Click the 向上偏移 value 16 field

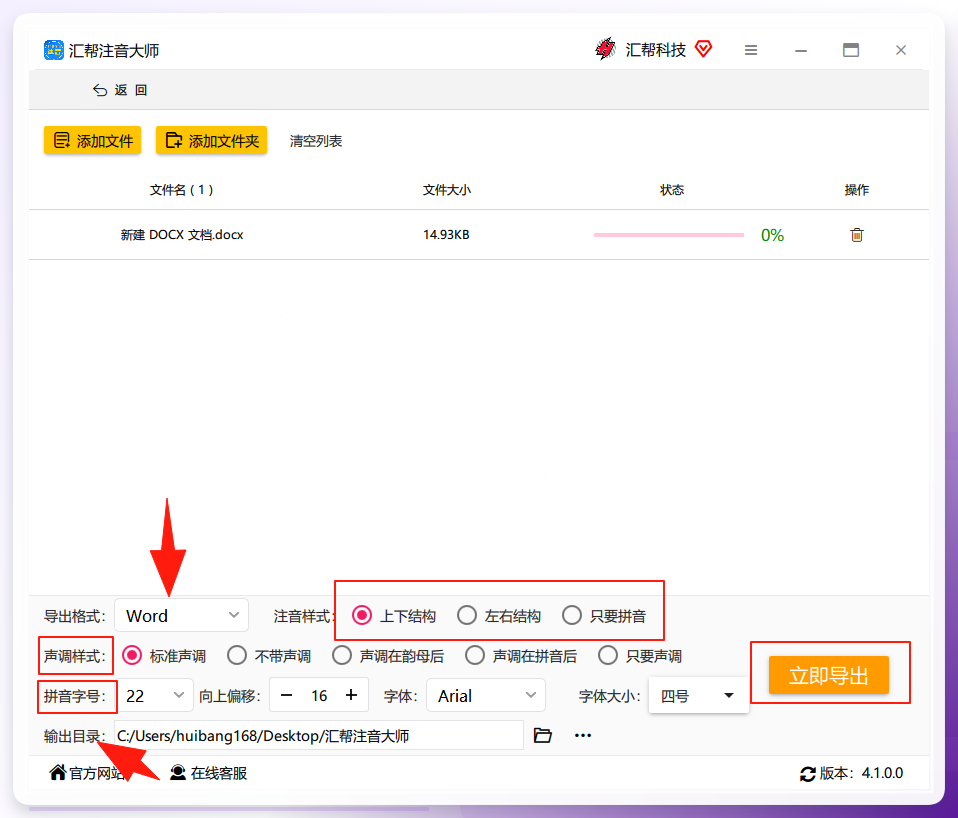[x=319, y=696]
